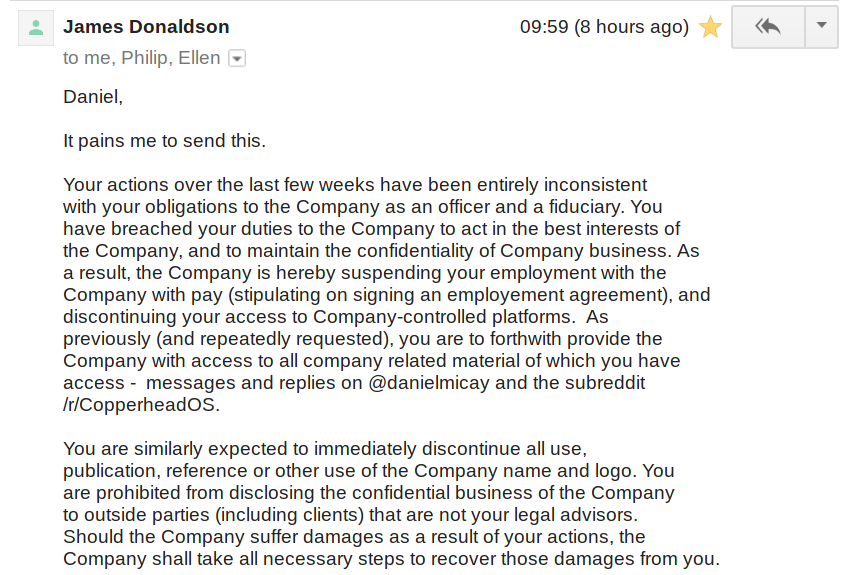Click the word "to" in the recipient line
Image resolution: width=844 pixels, height=575 pixels.
coord(71,58)
